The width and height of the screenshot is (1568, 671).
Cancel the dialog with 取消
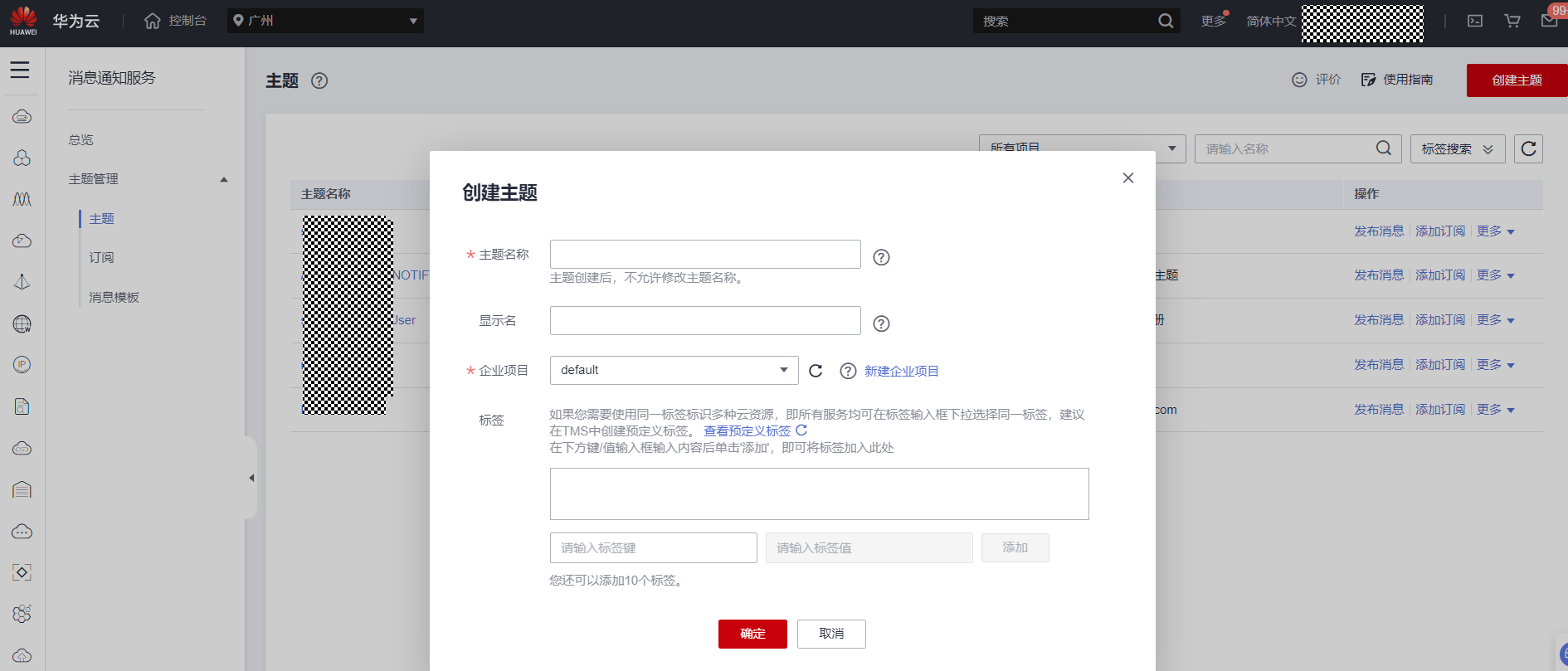coord(831,634)
